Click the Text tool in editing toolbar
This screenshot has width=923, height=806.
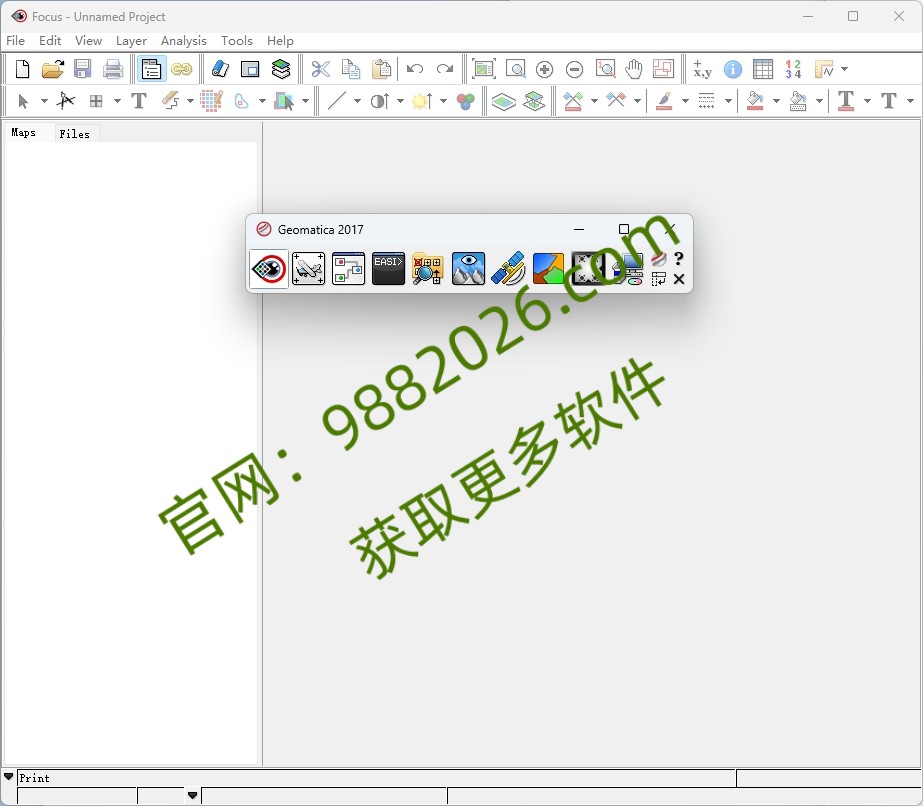(140, 100)
